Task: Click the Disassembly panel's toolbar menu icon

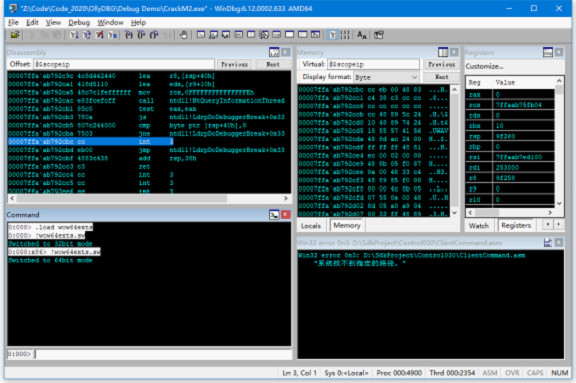Action: click(274, 52)
